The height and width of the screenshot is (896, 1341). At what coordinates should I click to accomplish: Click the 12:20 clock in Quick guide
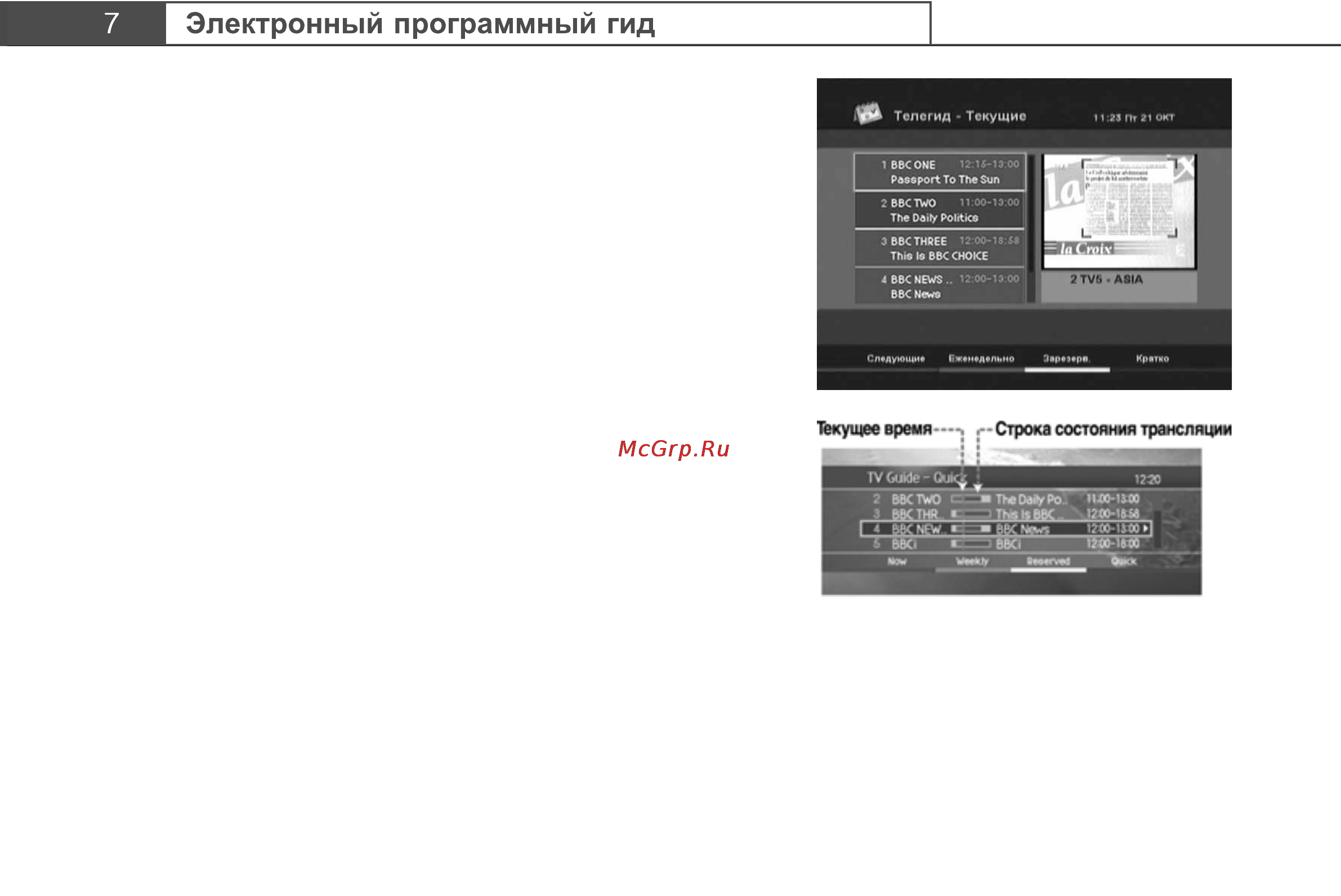coord(1147,480)
